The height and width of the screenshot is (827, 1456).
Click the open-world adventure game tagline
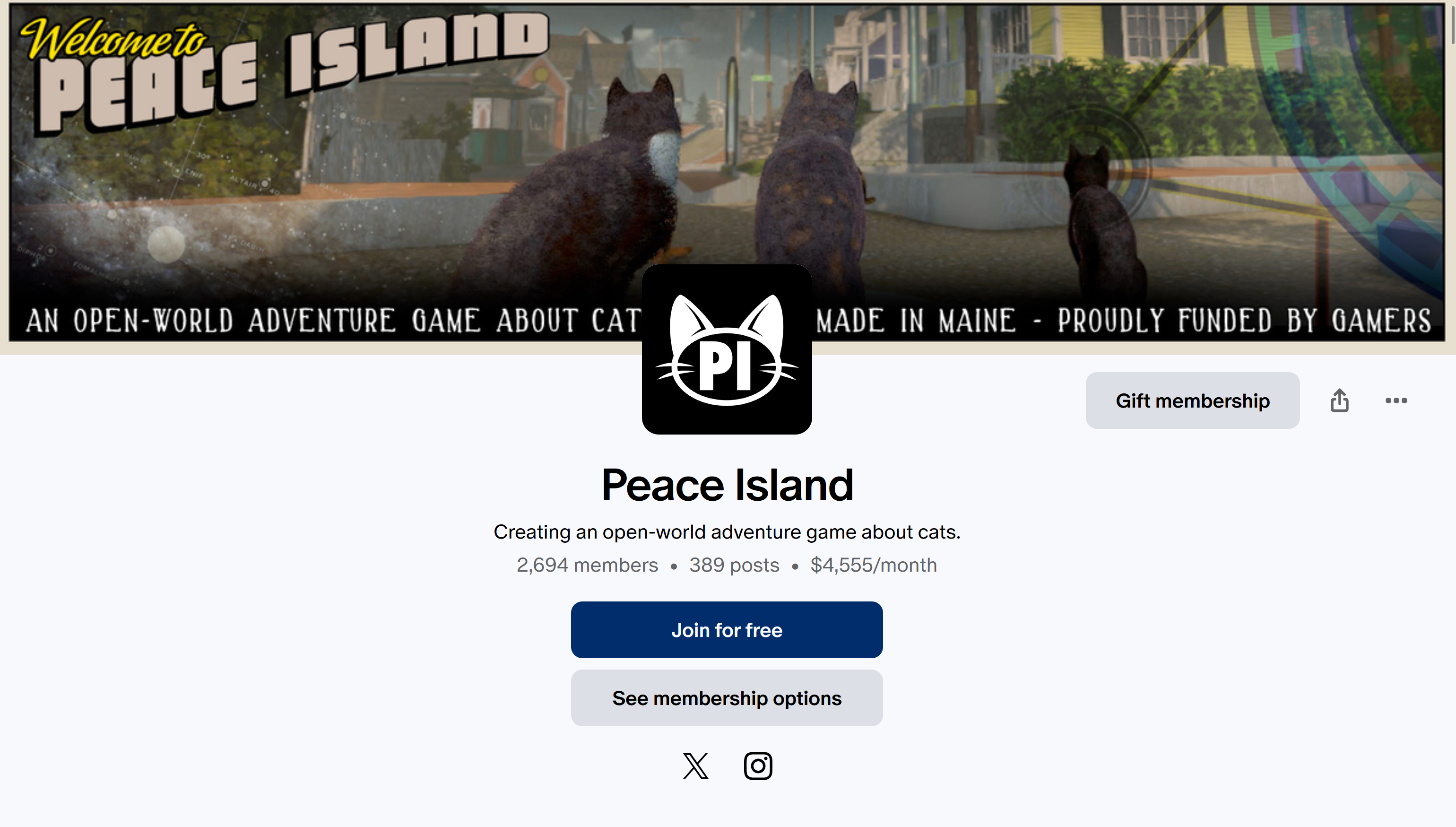[727, 532]
